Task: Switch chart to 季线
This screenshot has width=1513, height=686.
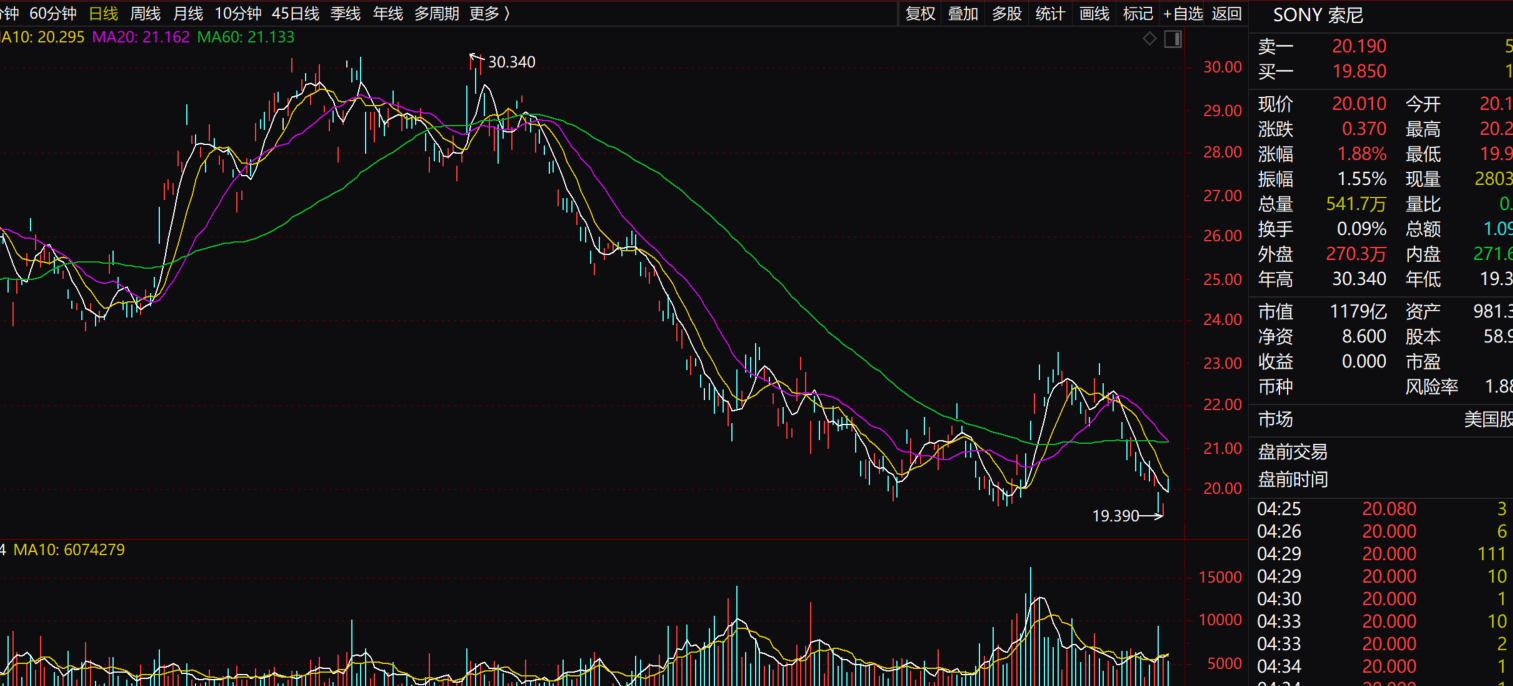Action: tap(346, 13)
